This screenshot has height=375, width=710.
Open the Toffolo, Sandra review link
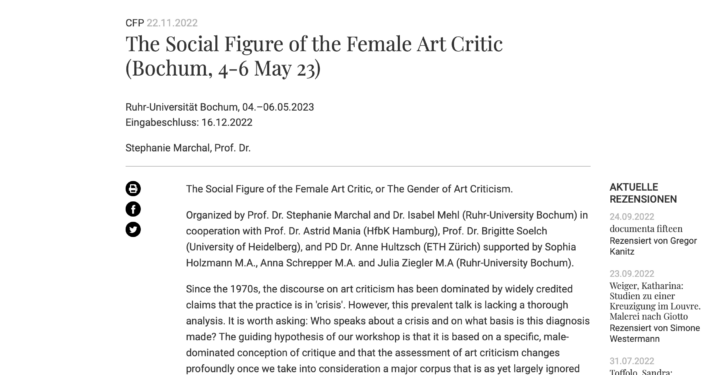[x=640, y=372]
